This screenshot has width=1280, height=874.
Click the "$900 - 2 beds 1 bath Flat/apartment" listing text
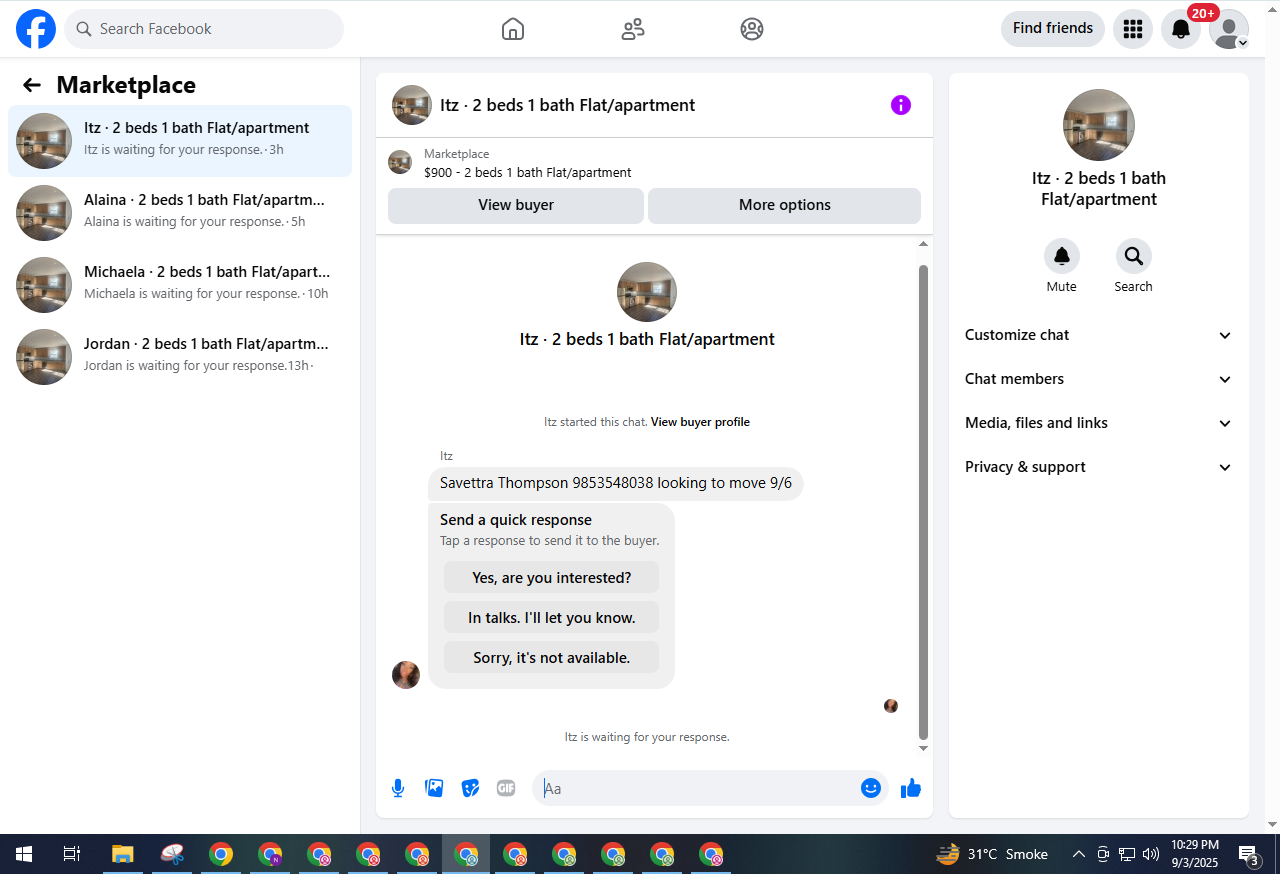click(528, 172)
